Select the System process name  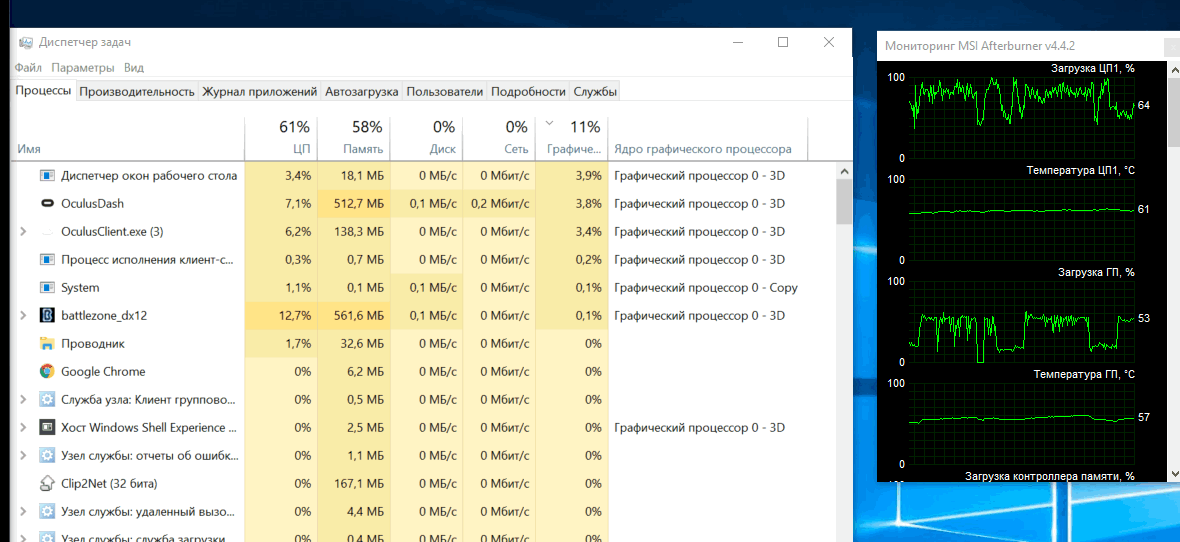click(80, 288)
